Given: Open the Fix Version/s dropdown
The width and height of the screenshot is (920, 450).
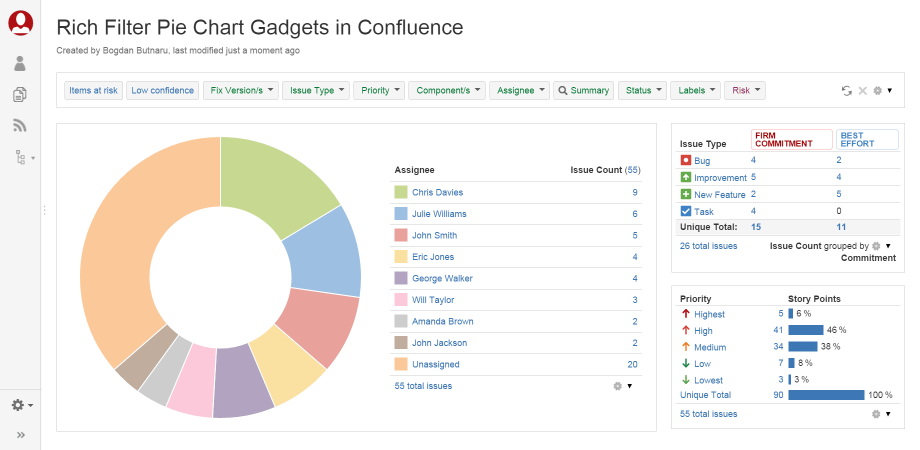Looking at the screenshot, I should (x=240, y=90).
